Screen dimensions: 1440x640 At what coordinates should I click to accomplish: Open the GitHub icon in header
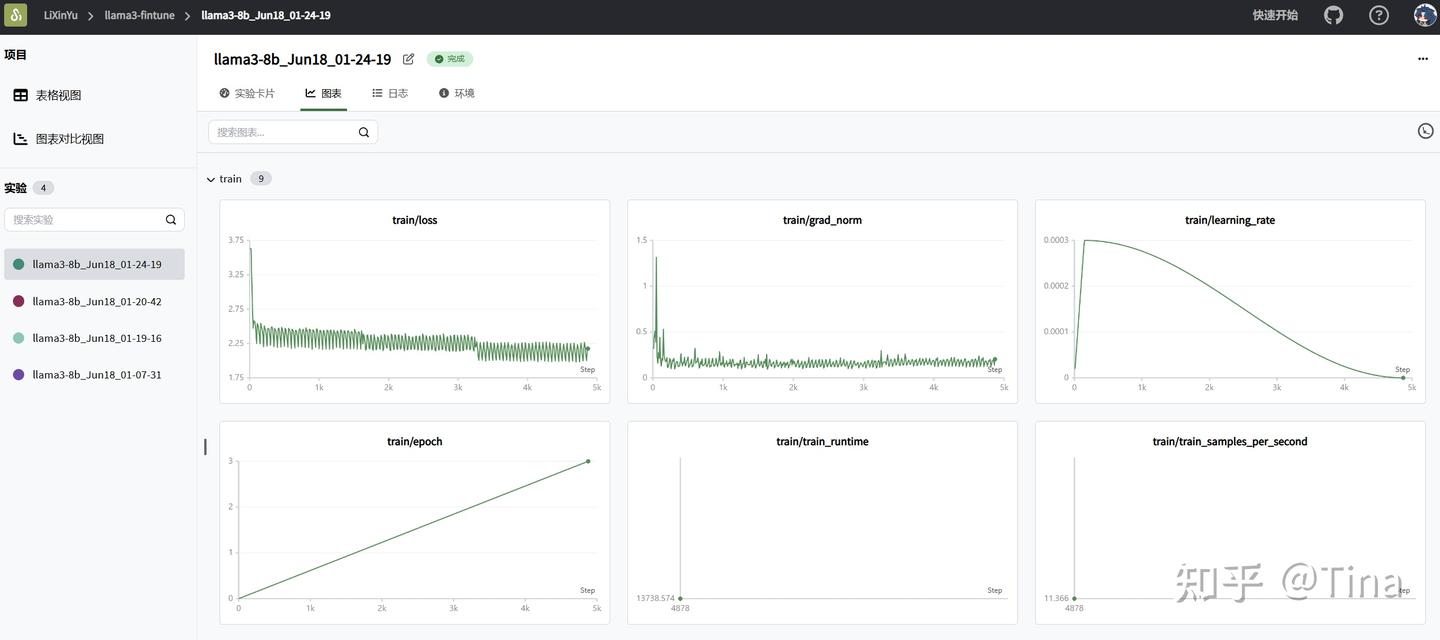click(x=1334, y=15)
